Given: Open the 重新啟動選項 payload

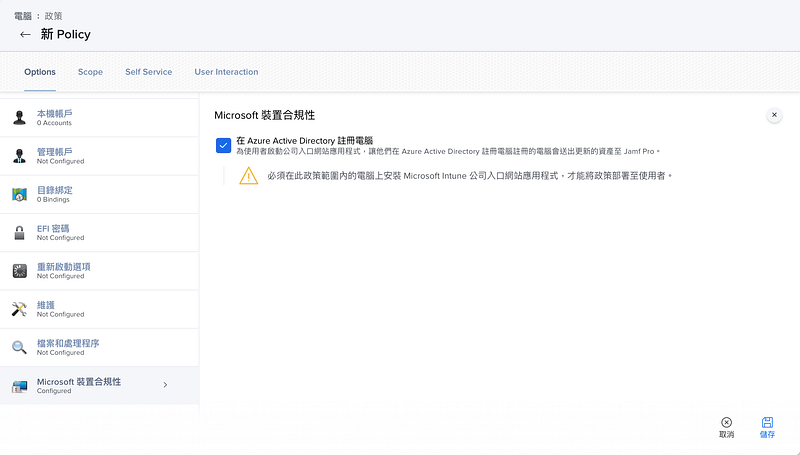Looking at the screenshot, I should 99,271.
